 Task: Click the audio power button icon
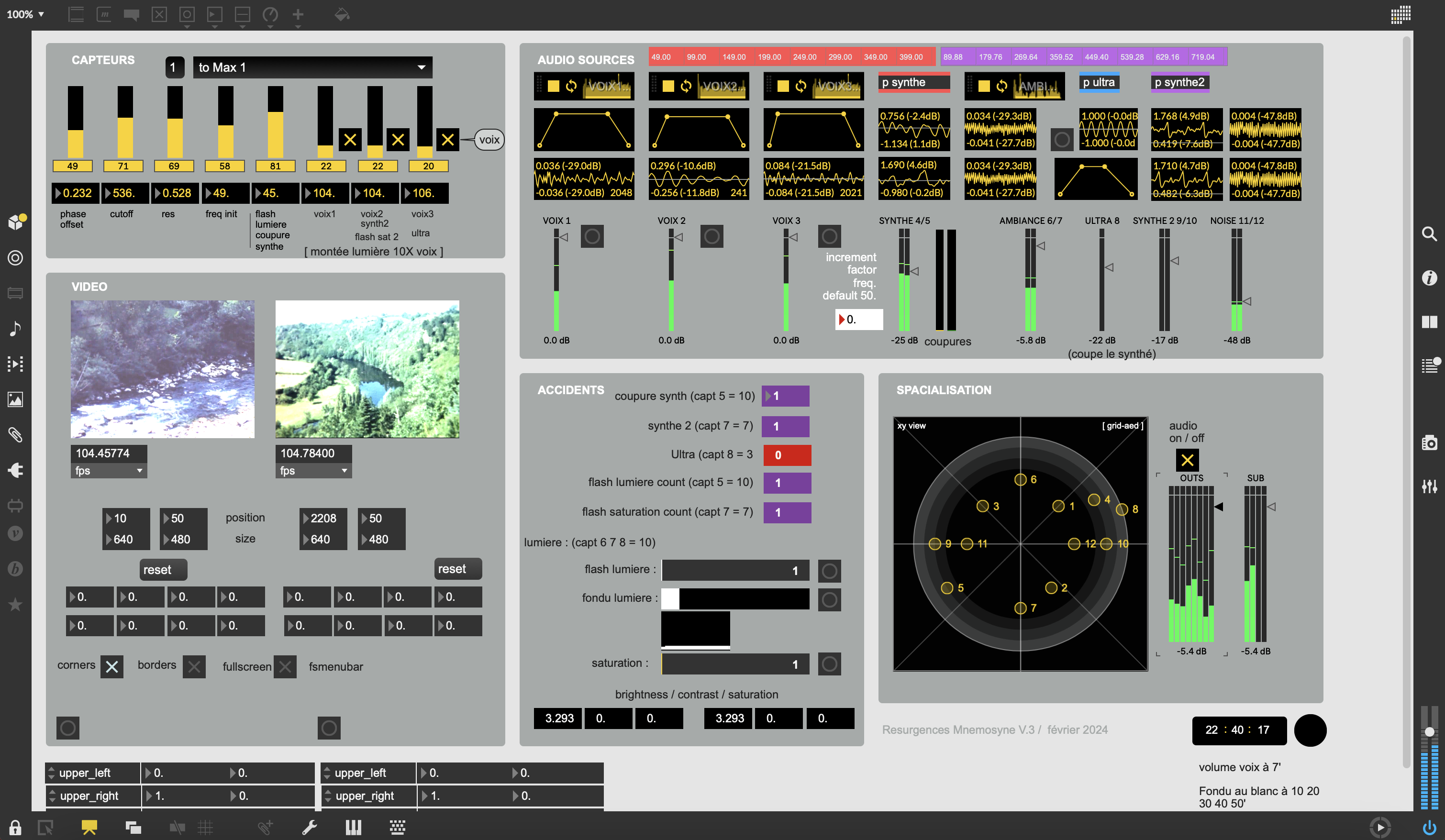tap(1429, 828)
